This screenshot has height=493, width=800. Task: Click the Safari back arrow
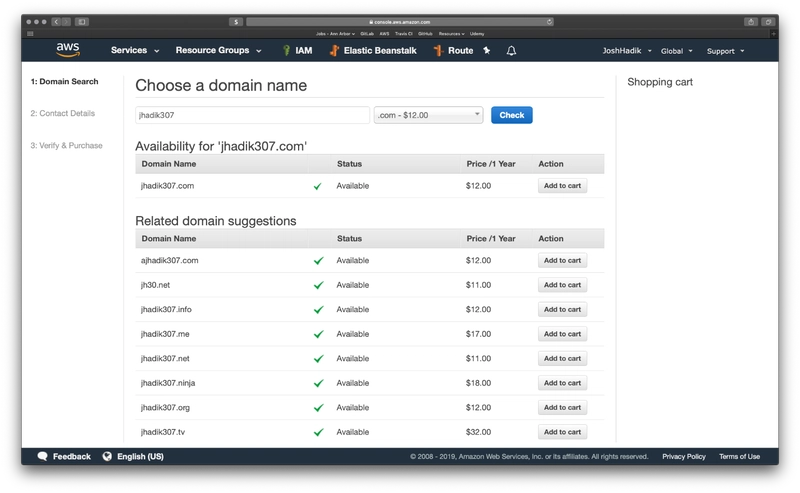[x=55, y=21]
